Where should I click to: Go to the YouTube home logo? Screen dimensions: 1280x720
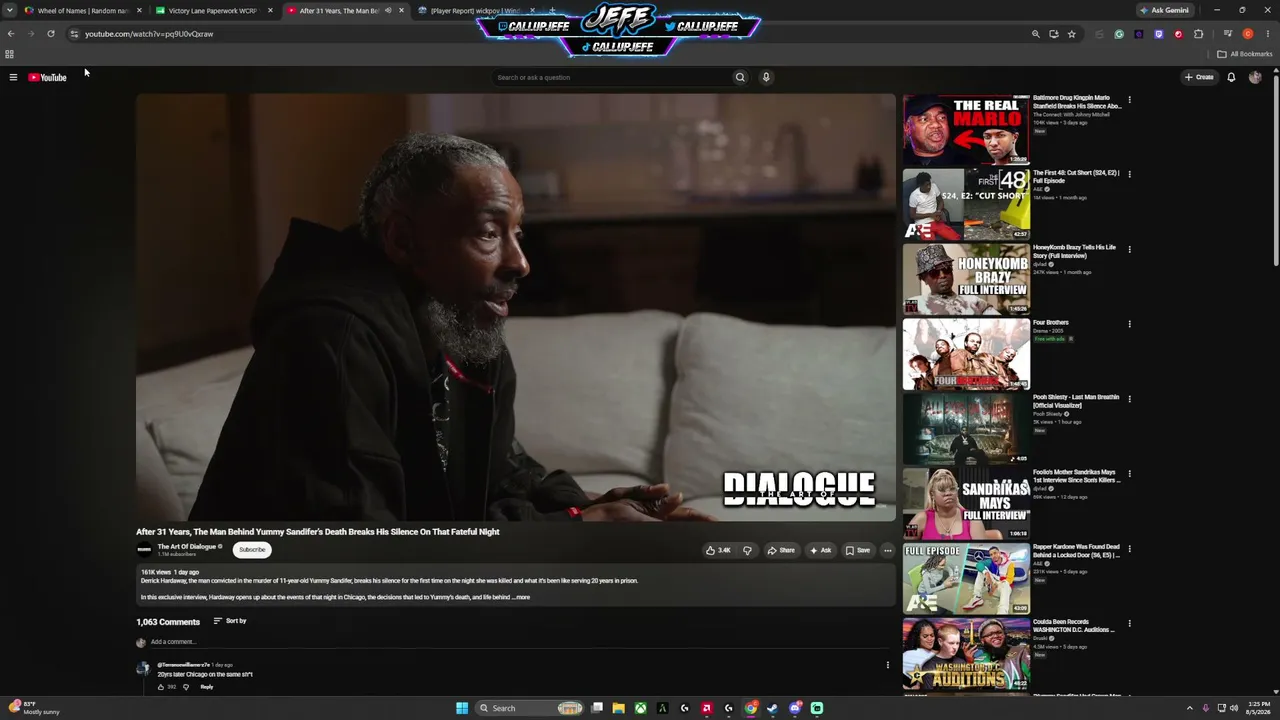[47, 77]
